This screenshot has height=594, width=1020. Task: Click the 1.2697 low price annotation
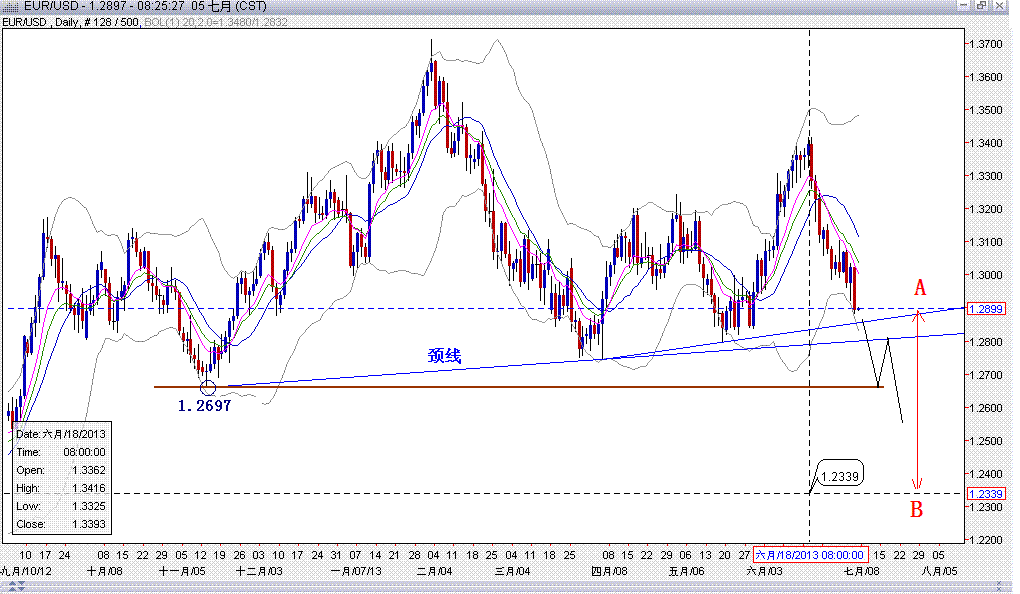click(x=204, y=406)
